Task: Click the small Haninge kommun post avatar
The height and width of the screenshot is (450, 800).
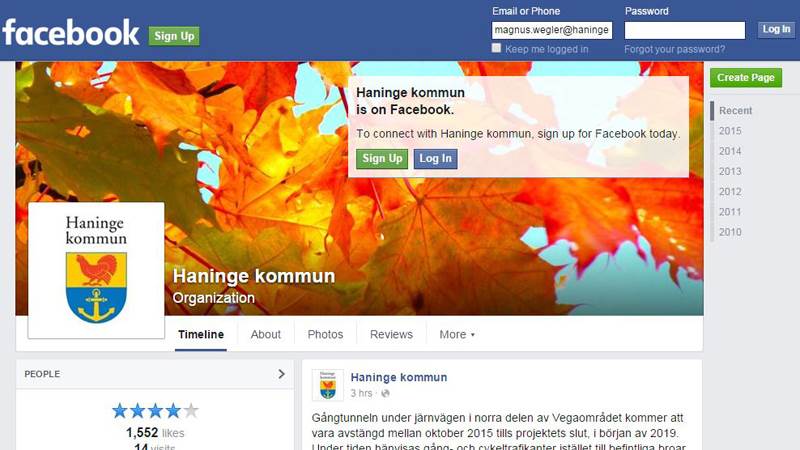Action: click(x=328, y=385)
